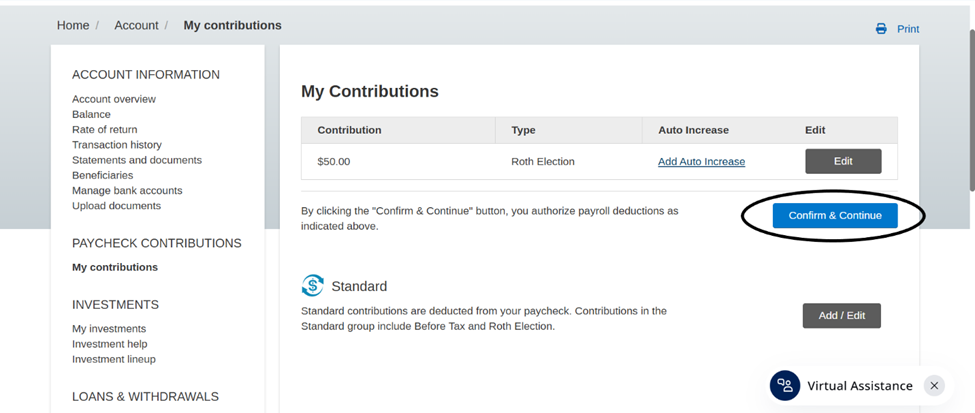Open Transaction history link
This screenshot has height=413, width=975.
coord(117,145)
